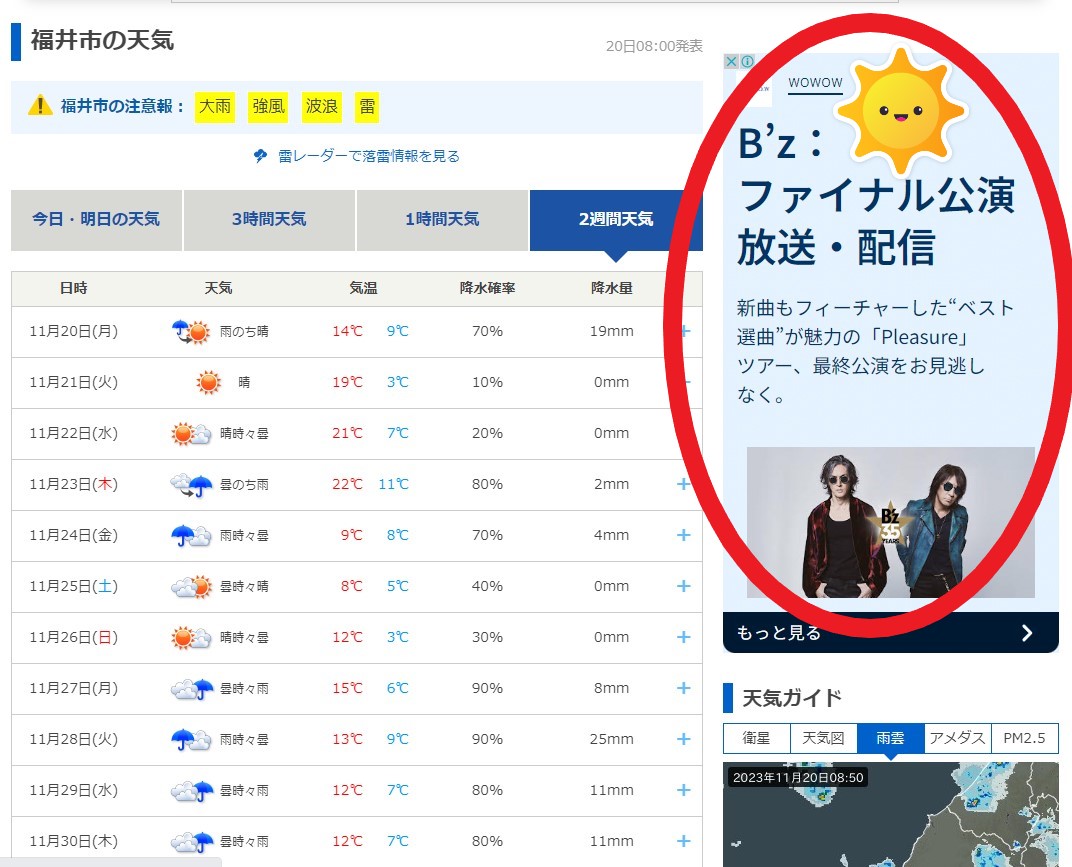Click the 40% precipitation value on 11月25日

point(487,587)
